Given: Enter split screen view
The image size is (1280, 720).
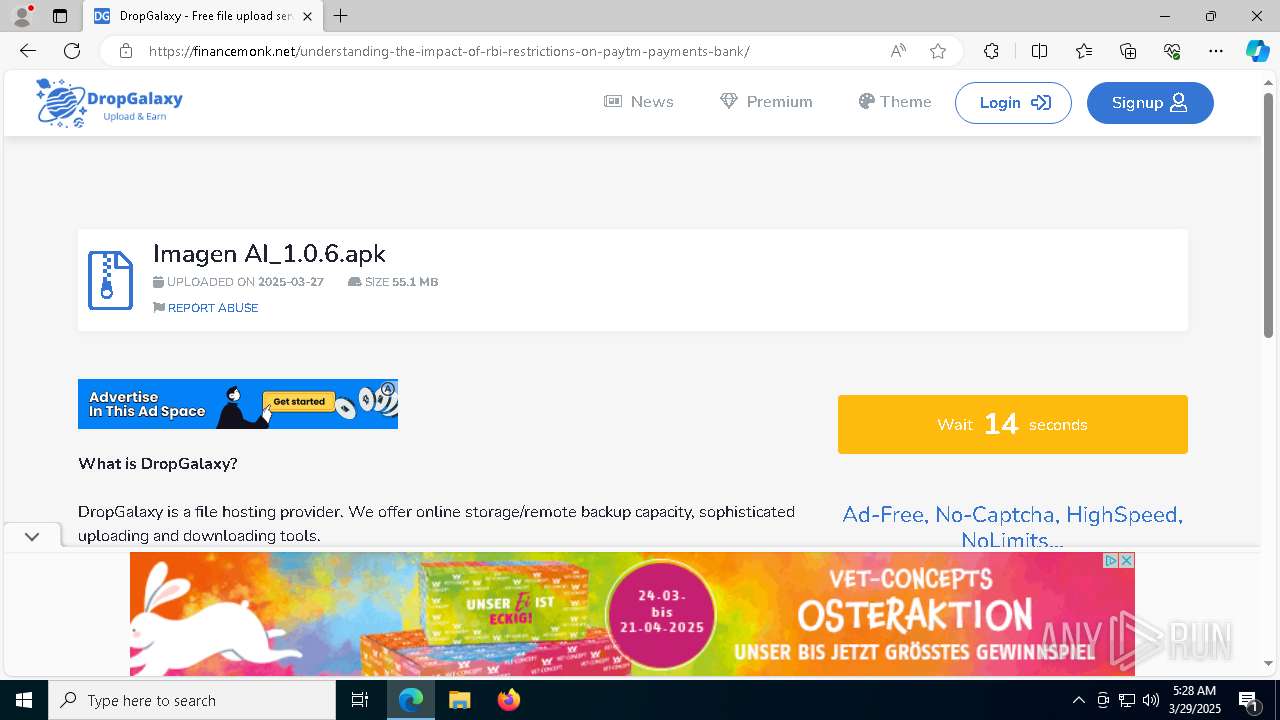Looking at the screenshot, I should point(1039,51).
